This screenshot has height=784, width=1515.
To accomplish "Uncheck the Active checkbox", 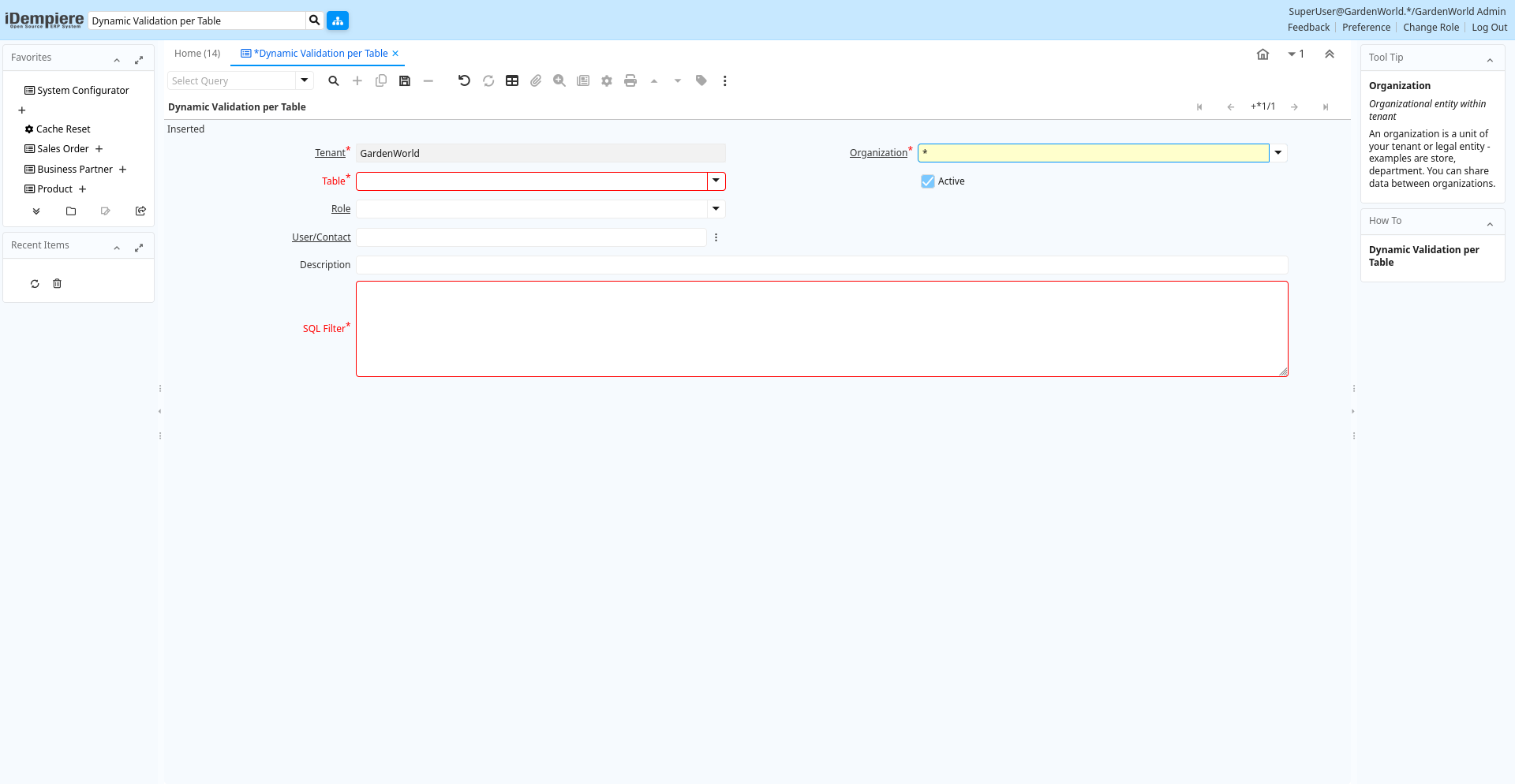I will pyautogui.click(x=928, y=181).
